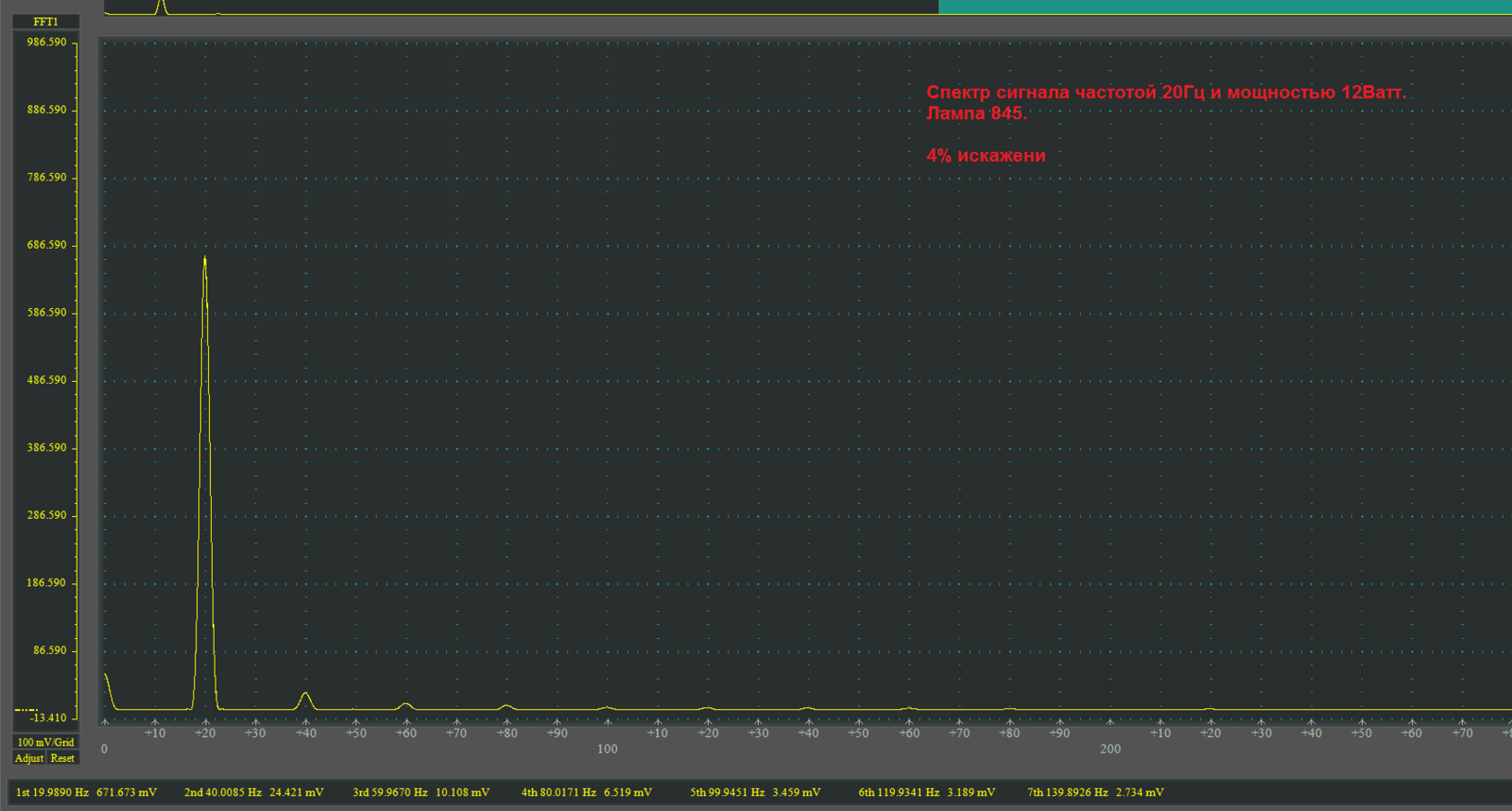This screenshot has width=1512, height=811.
Task: Click the 100 Hz frequency axis label
Action: [608, 749]
